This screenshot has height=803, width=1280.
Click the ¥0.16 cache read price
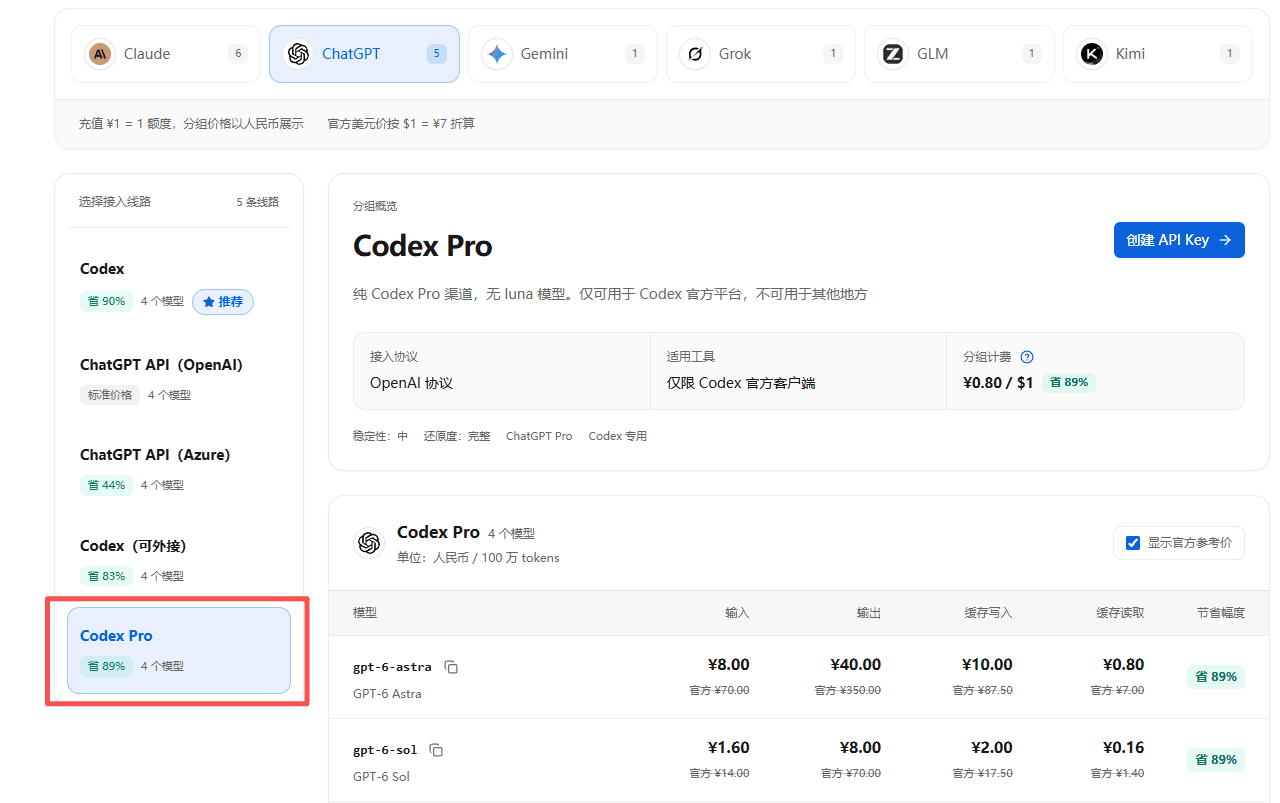(1123, 748)
